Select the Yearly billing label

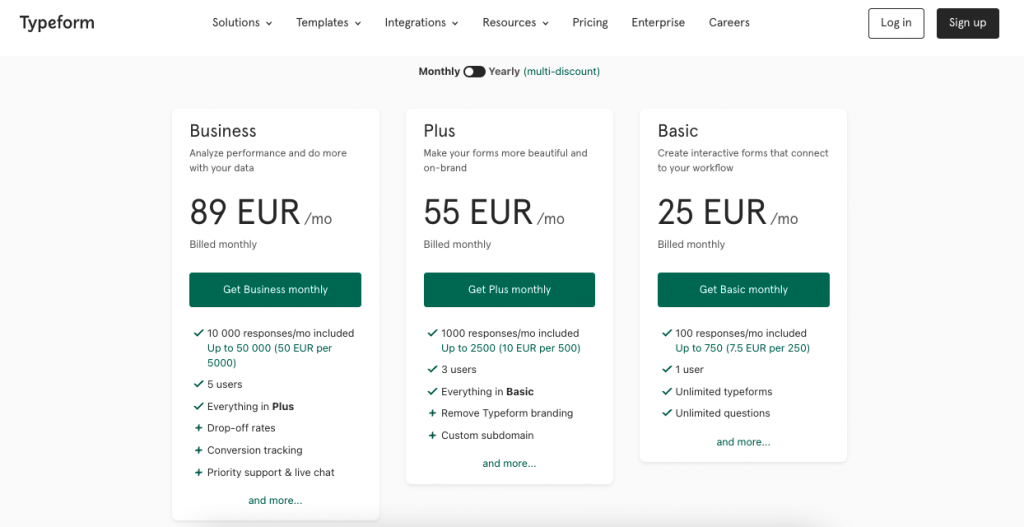click(504, 72)
